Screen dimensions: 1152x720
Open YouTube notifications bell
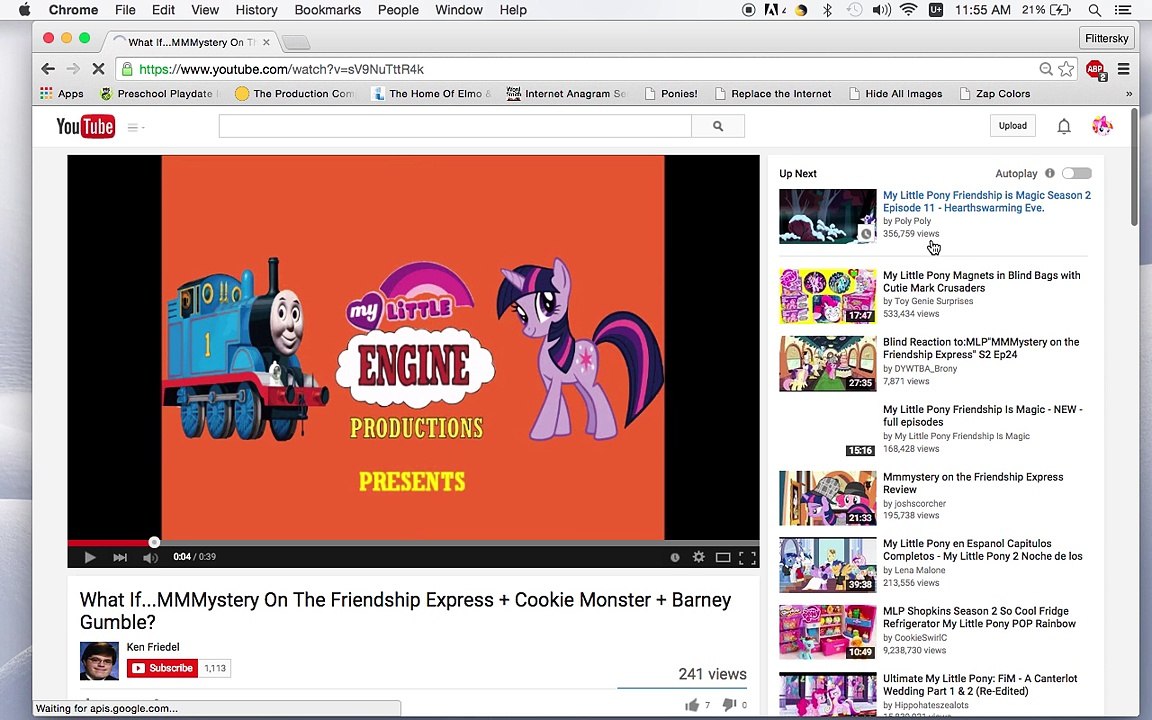tap(1064, 126)
